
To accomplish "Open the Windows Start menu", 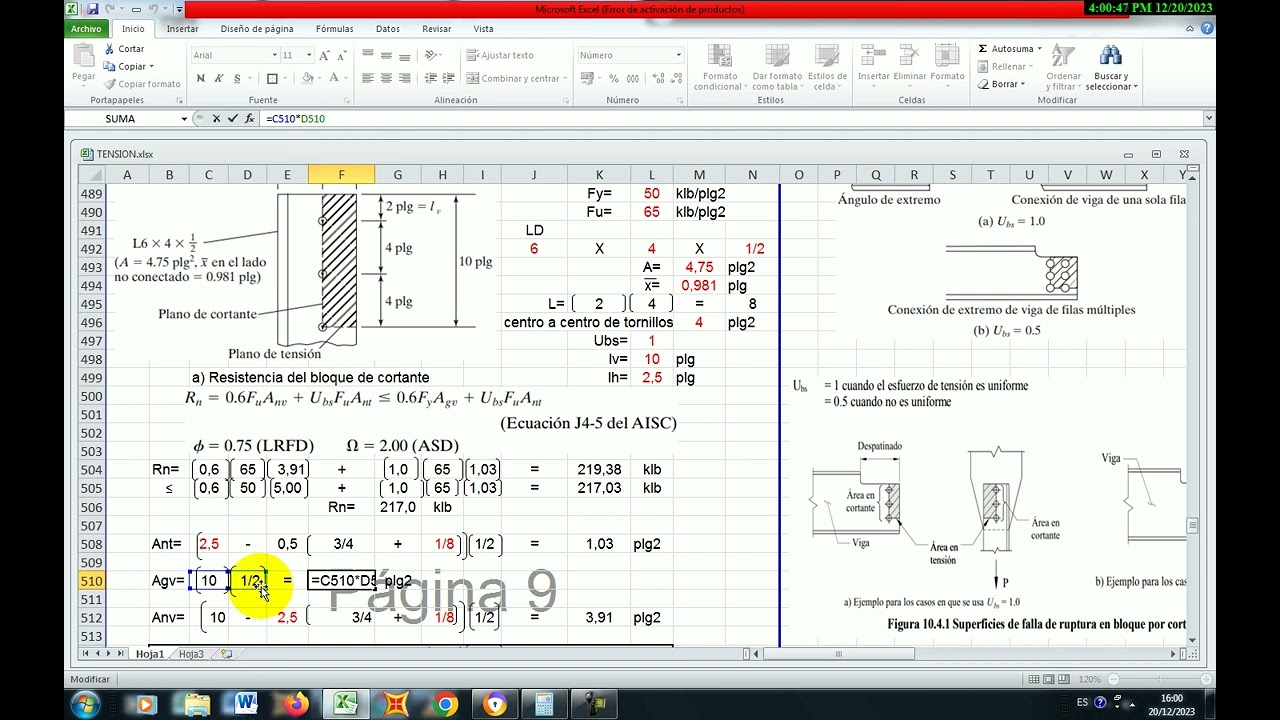I will (x=86, y=705).
